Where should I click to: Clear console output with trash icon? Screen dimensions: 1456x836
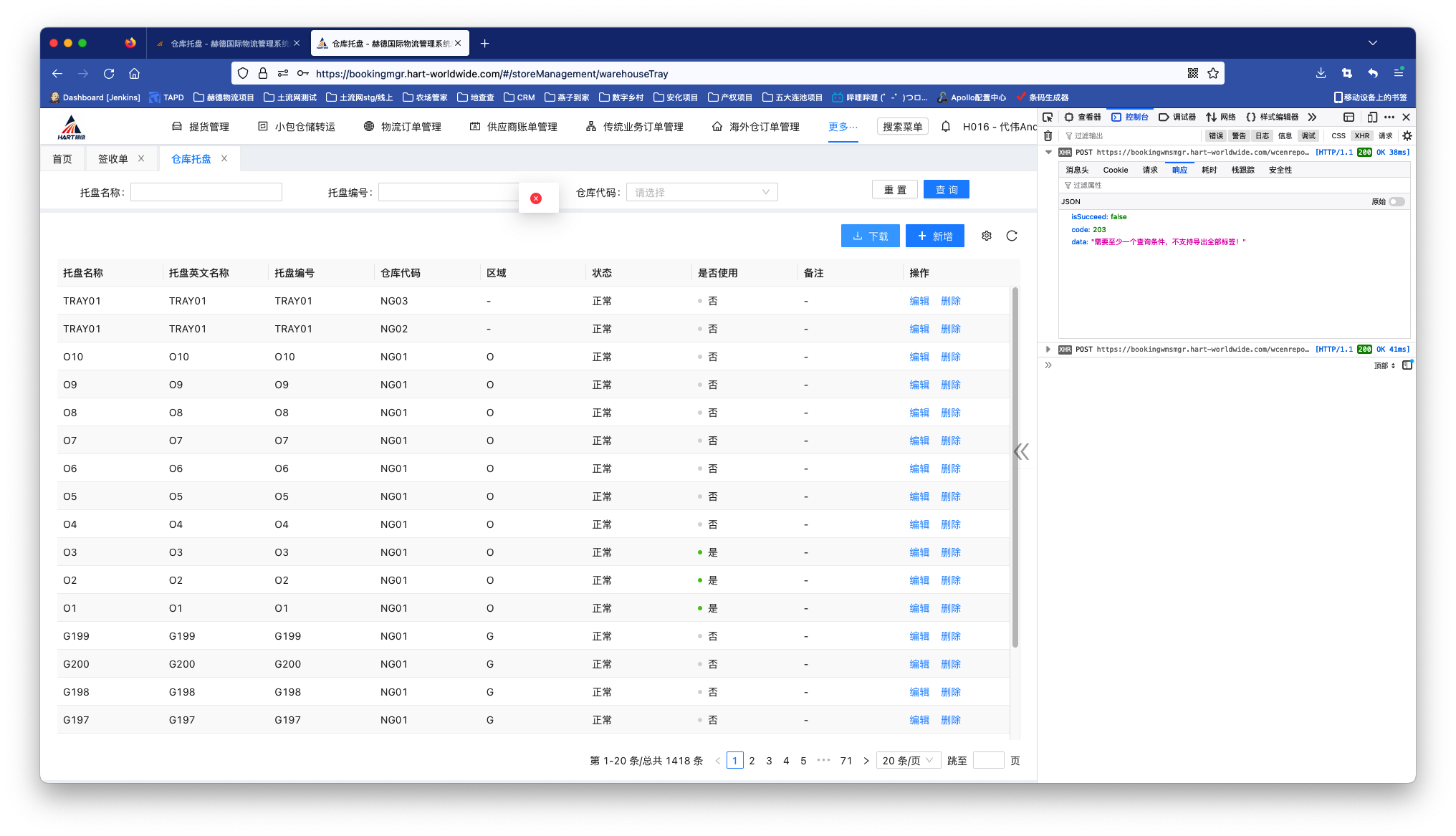pos(1048,135)
